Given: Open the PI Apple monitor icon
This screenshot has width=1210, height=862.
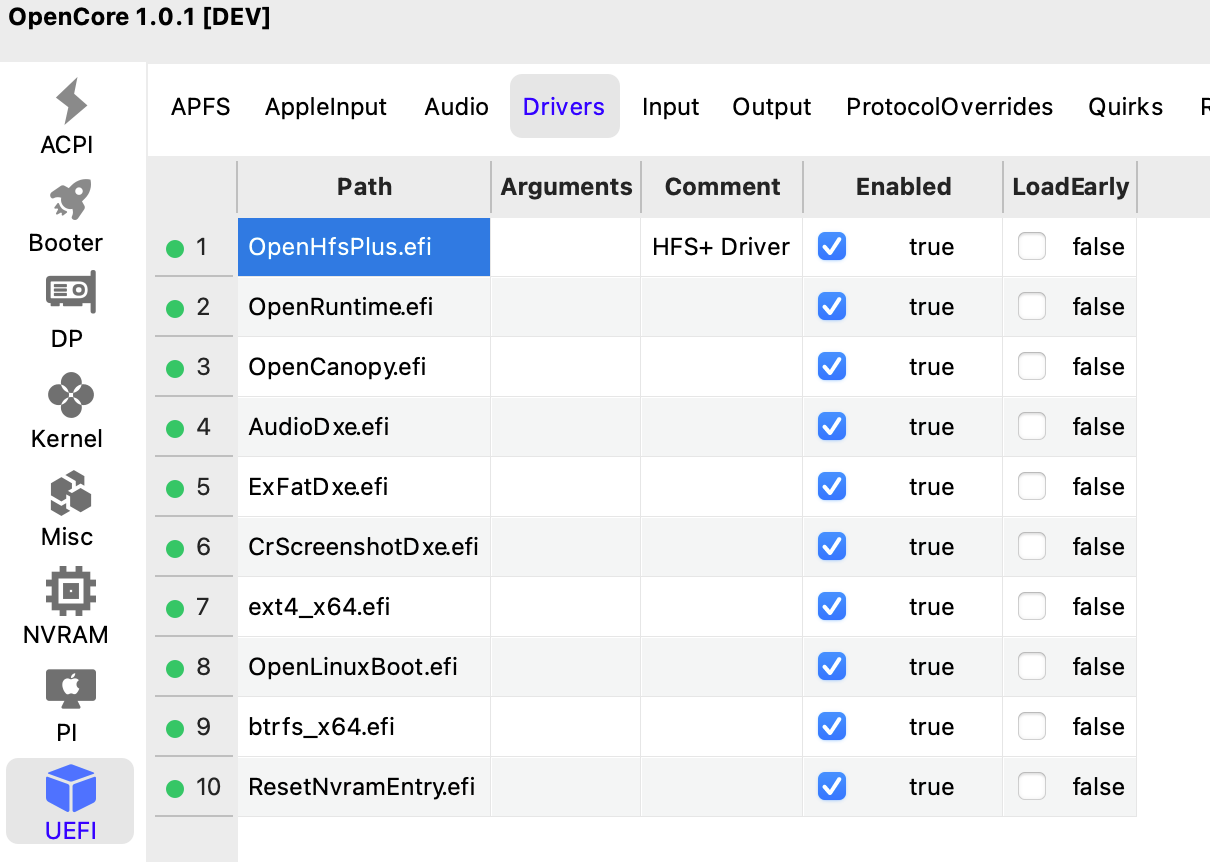Looking at the screenshot, I should (x=69, y=689).
